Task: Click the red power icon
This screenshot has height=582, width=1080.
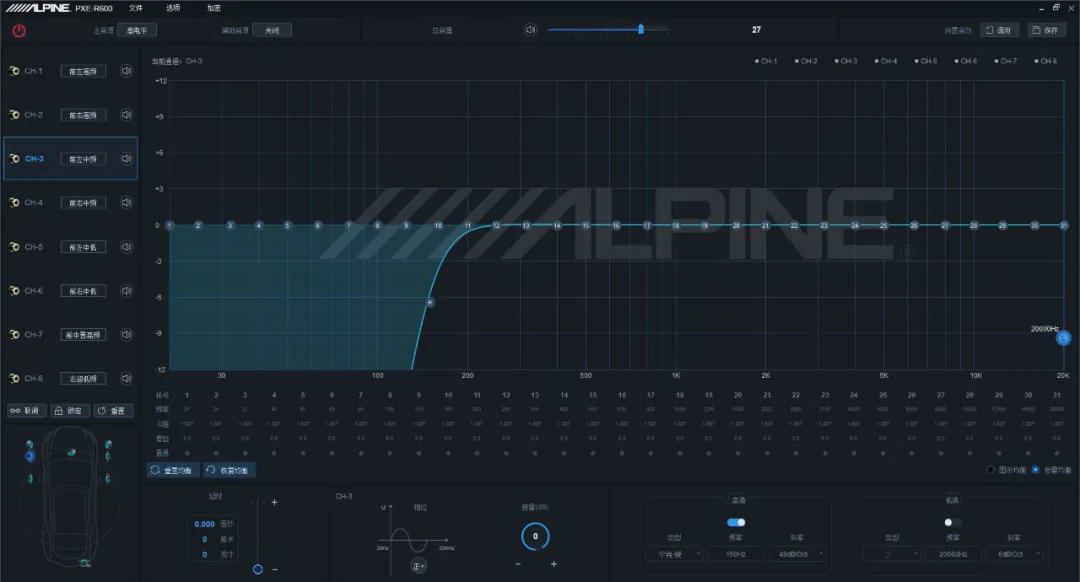Action: pos(19,30)
